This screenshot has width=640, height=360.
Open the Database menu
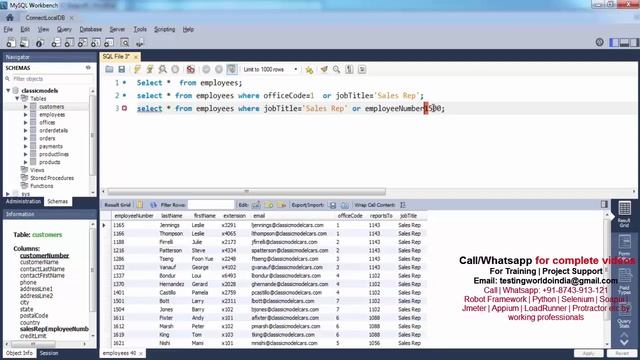[91, 29]
